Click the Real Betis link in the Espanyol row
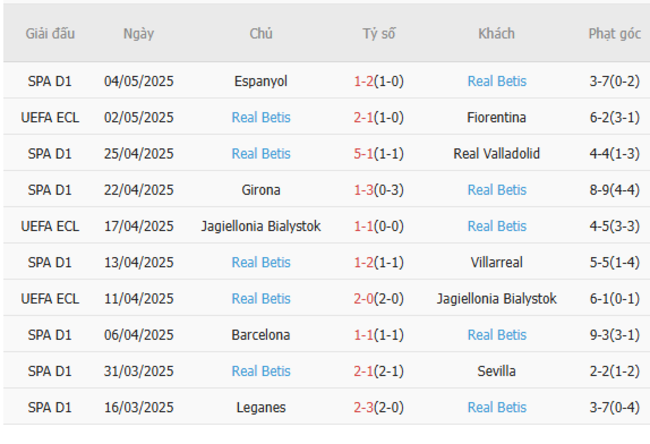 (497, 81)
